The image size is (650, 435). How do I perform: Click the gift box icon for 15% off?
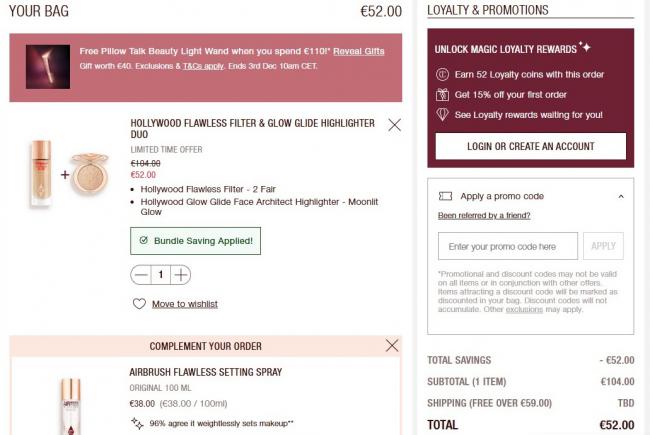[443, 94]
